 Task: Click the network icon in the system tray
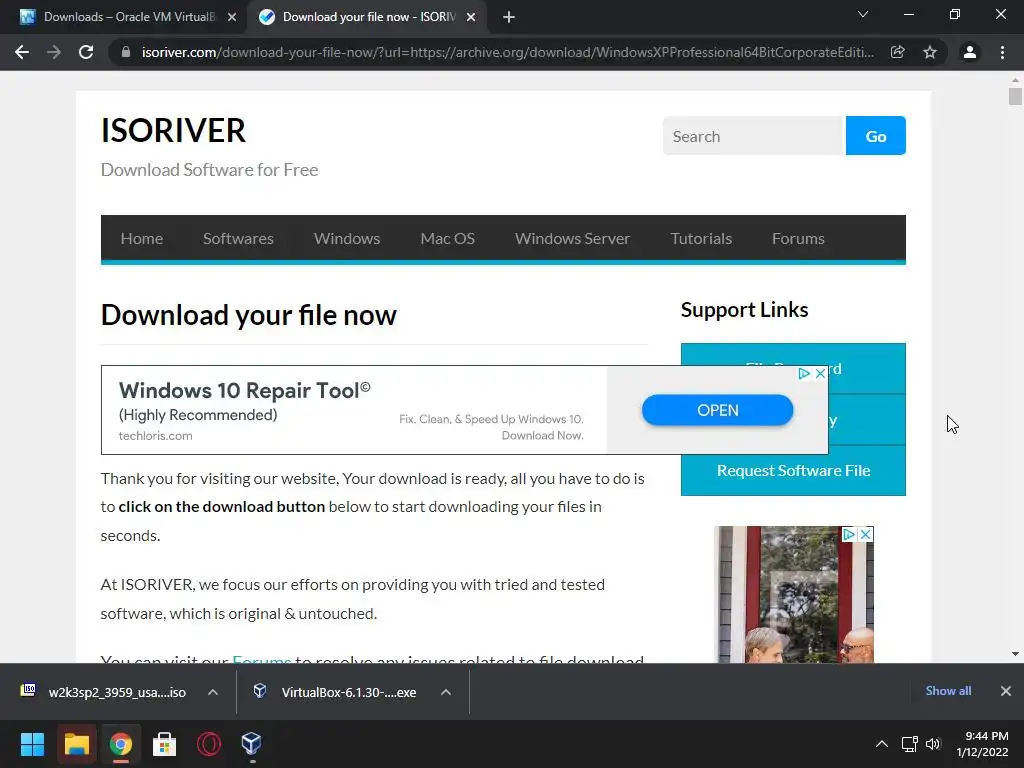pyautogui.click(x=910, y=744)
